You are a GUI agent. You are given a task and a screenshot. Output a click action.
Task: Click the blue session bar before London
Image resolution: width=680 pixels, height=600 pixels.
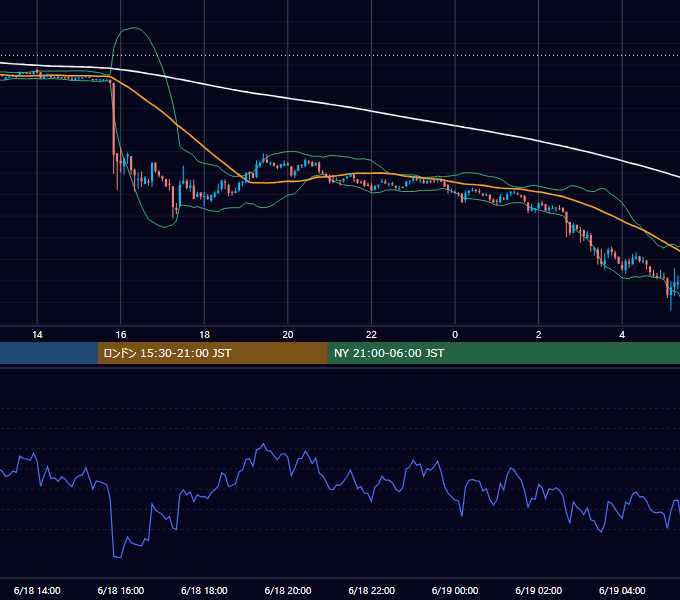49,353
